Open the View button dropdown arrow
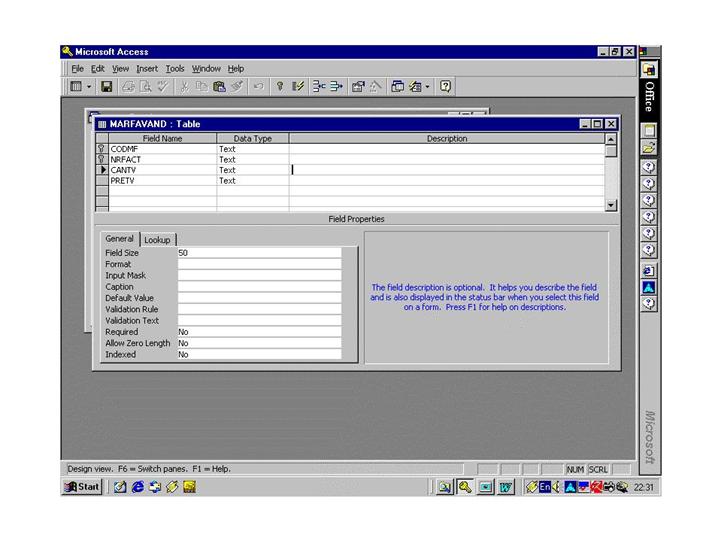The height and width of the screenshot is (541, 721). pos(89,86)
